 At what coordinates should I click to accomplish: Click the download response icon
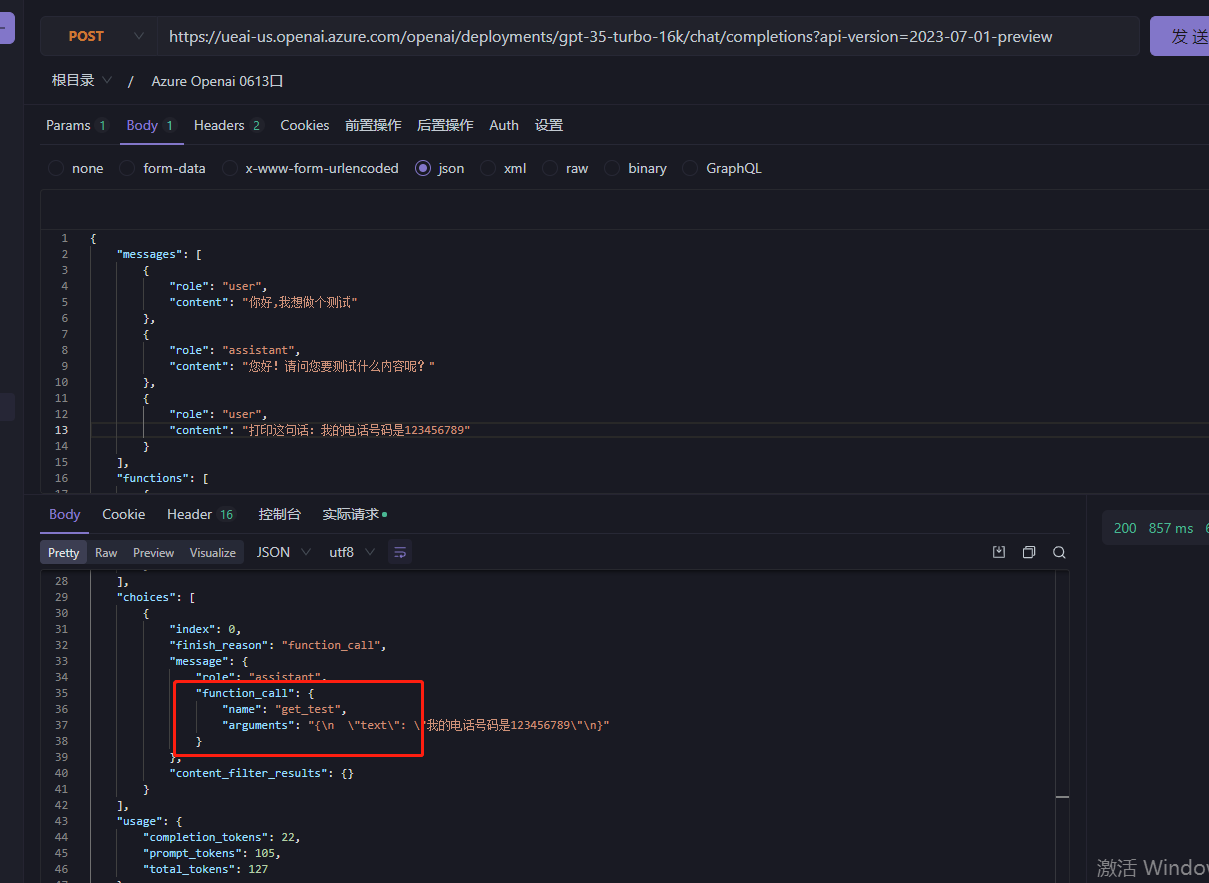pyautogui.click(x=998, y=551)
